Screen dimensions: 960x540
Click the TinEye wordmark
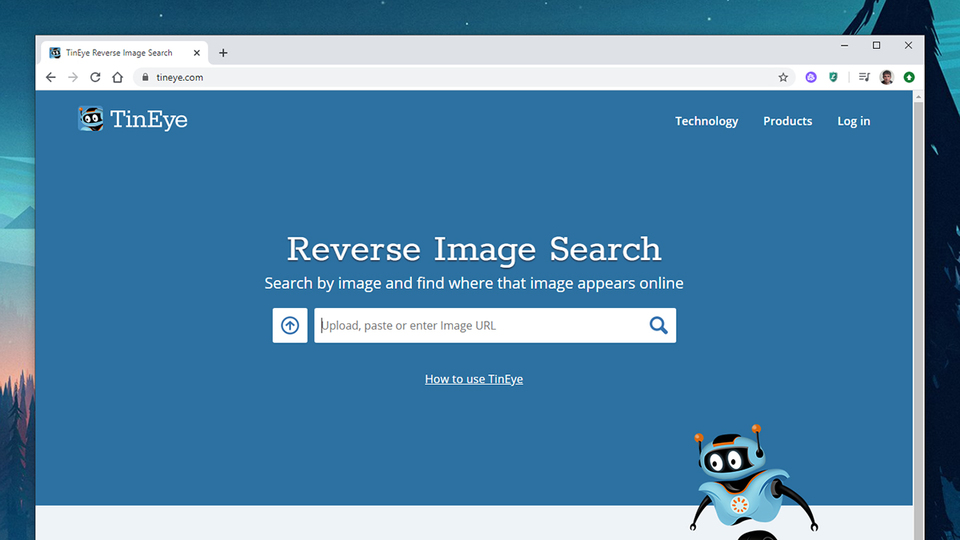[149, 119]
